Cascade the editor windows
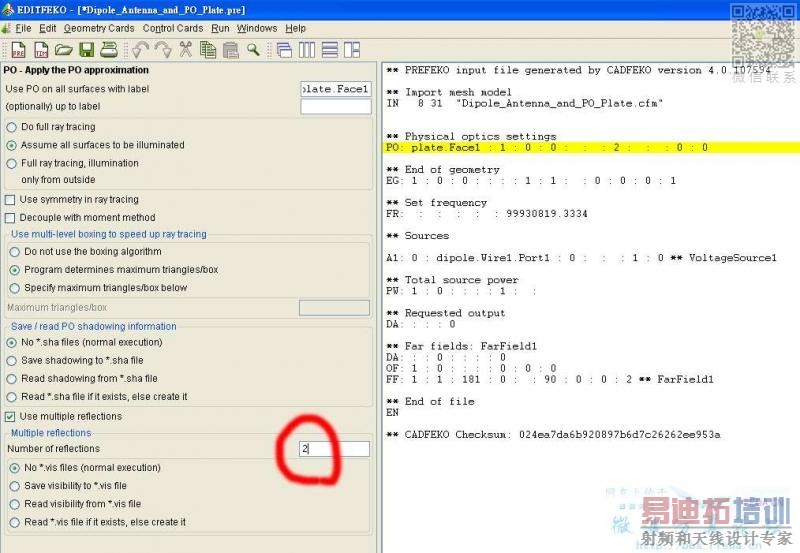Image resolution: width=800 pixels, height=553 pixels. click(x=284, y=50)
